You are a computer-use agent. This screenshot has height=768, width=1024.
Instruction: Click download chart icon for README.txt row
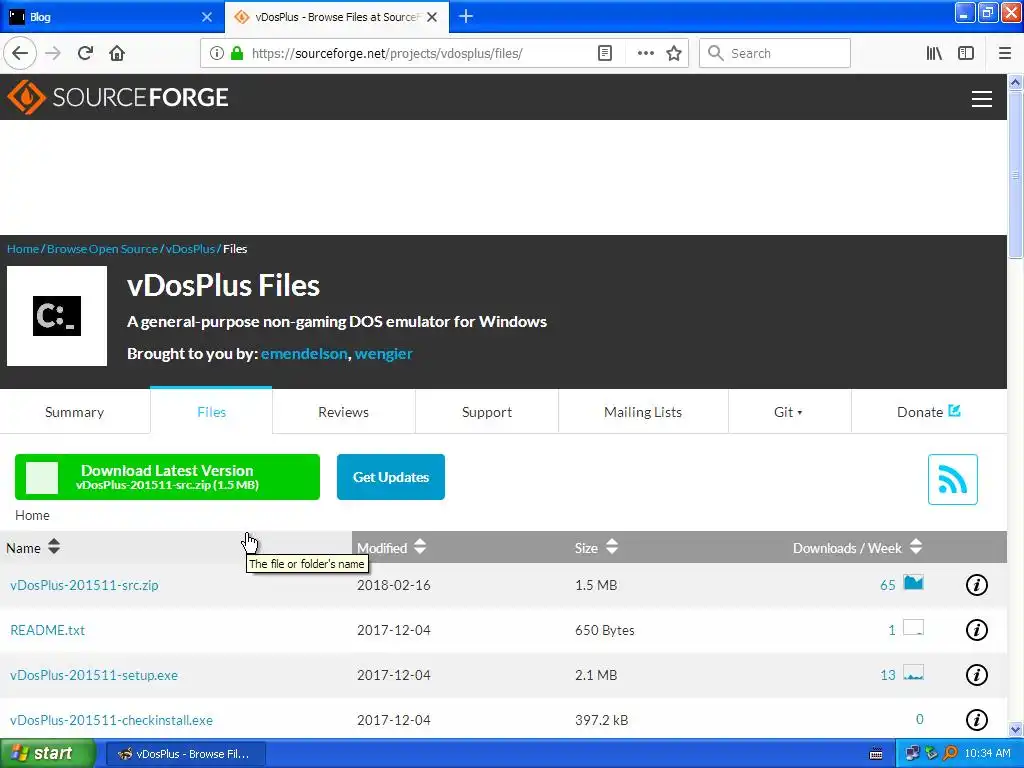pyautogui.click(x=913, y=628)
